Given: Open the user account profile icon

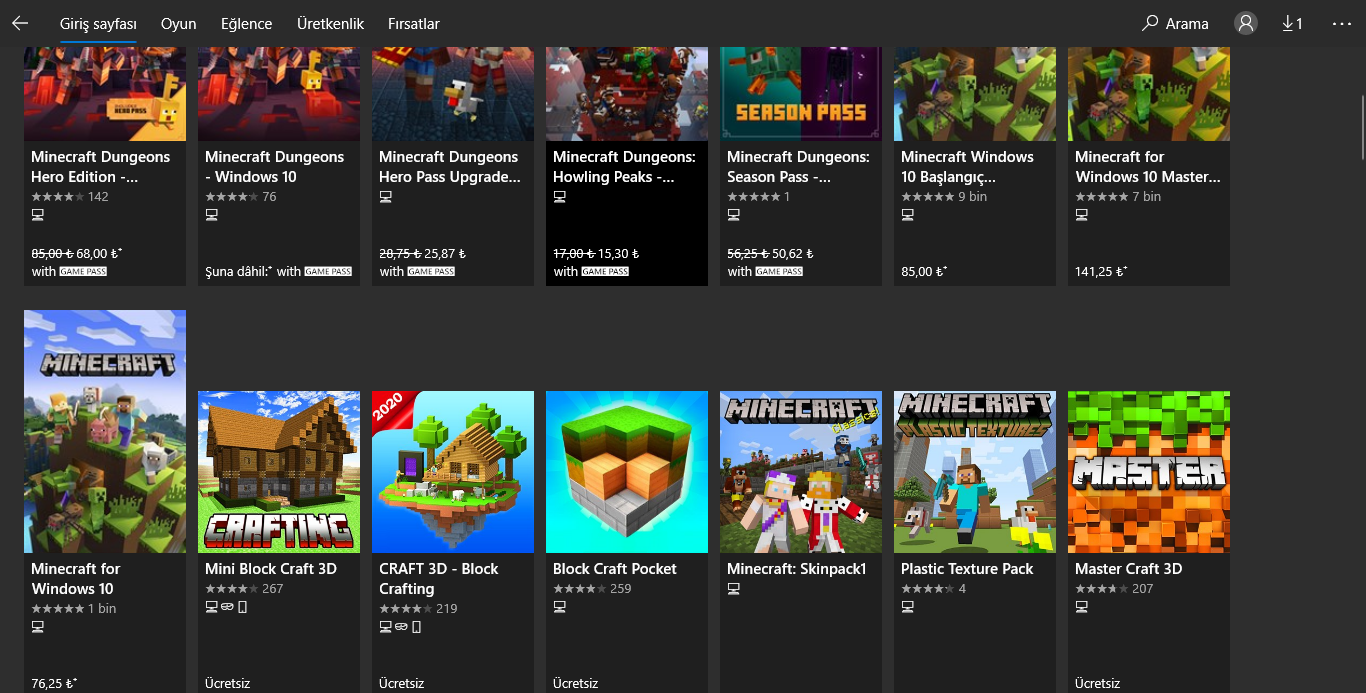Looking at the screenshot, I should pos(1246,23).
